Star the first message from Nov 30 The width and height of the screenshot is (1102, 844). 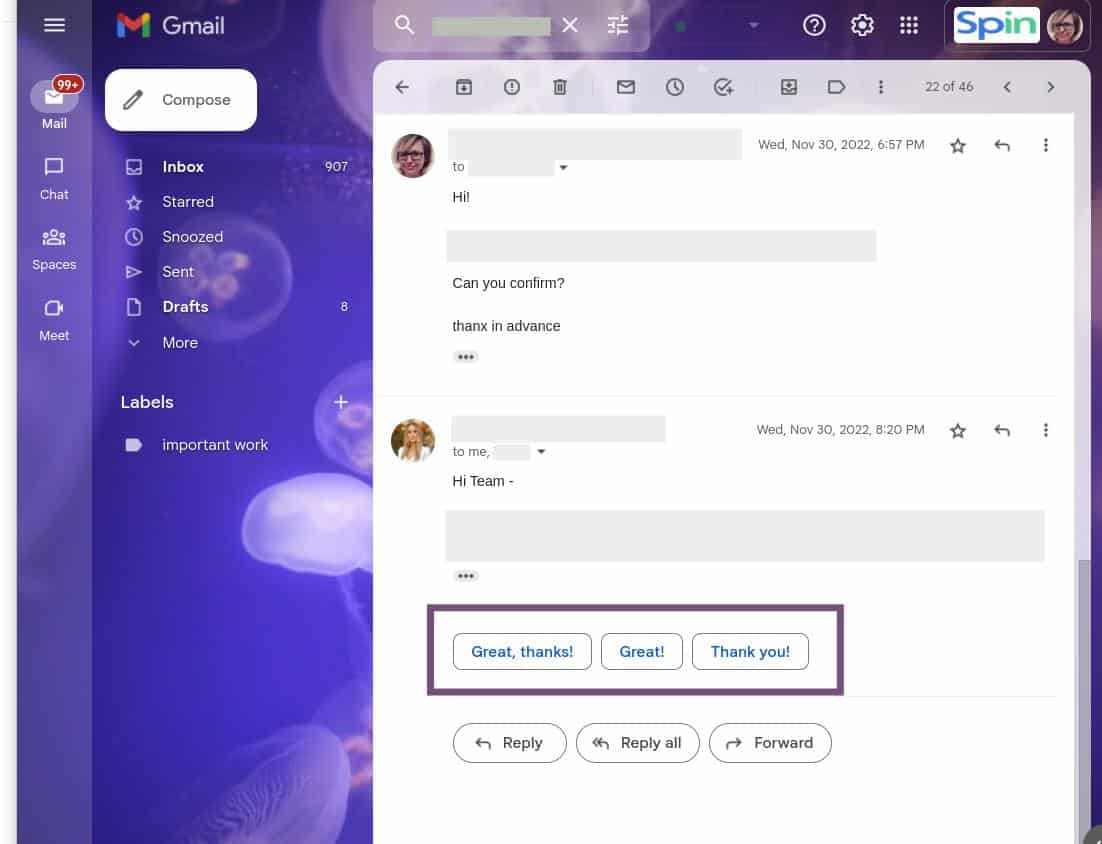[957, 145]
